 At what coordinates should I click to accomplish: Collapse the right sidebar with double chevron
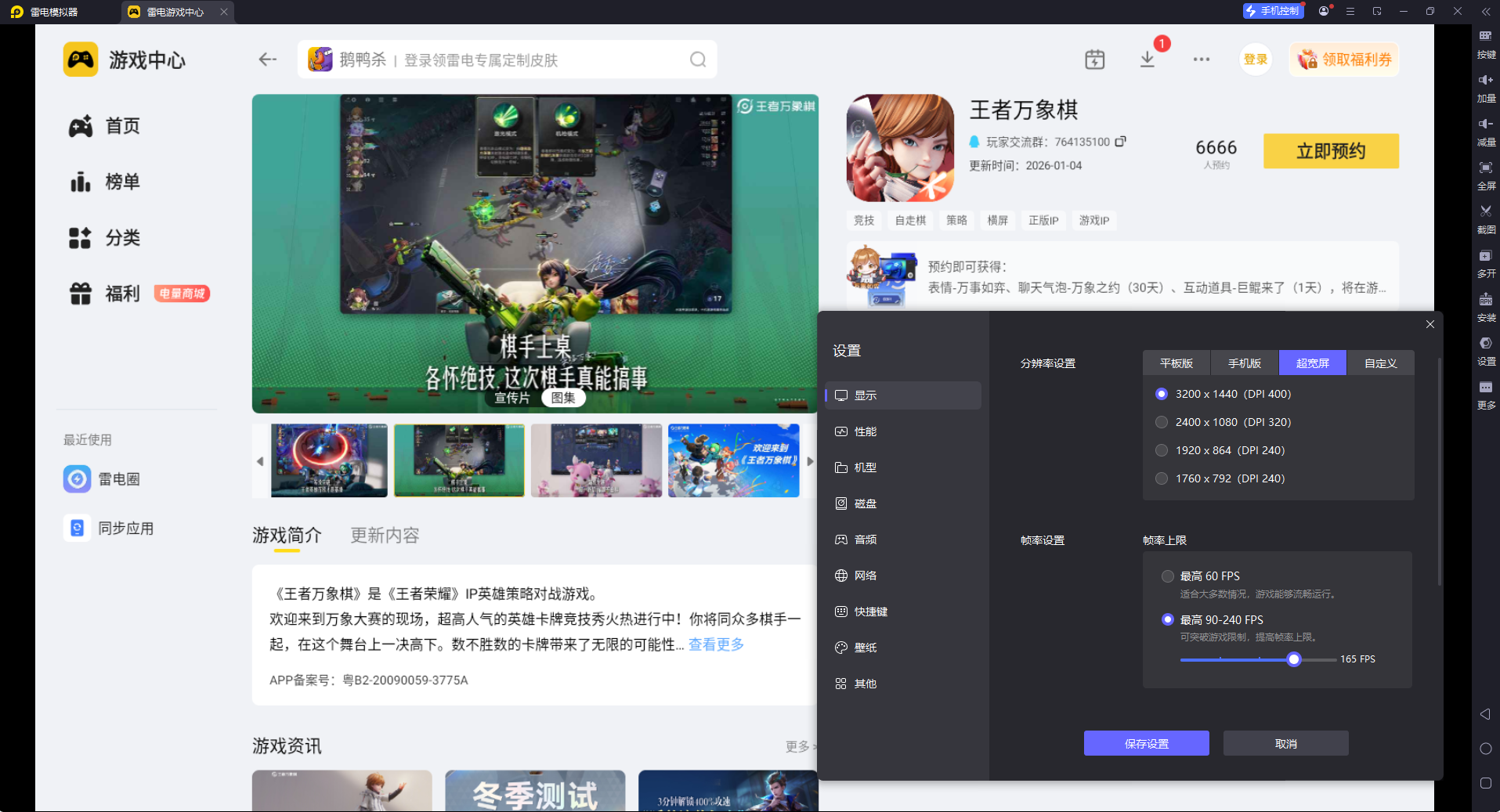pyautogui.click(x=1486, y=12)
